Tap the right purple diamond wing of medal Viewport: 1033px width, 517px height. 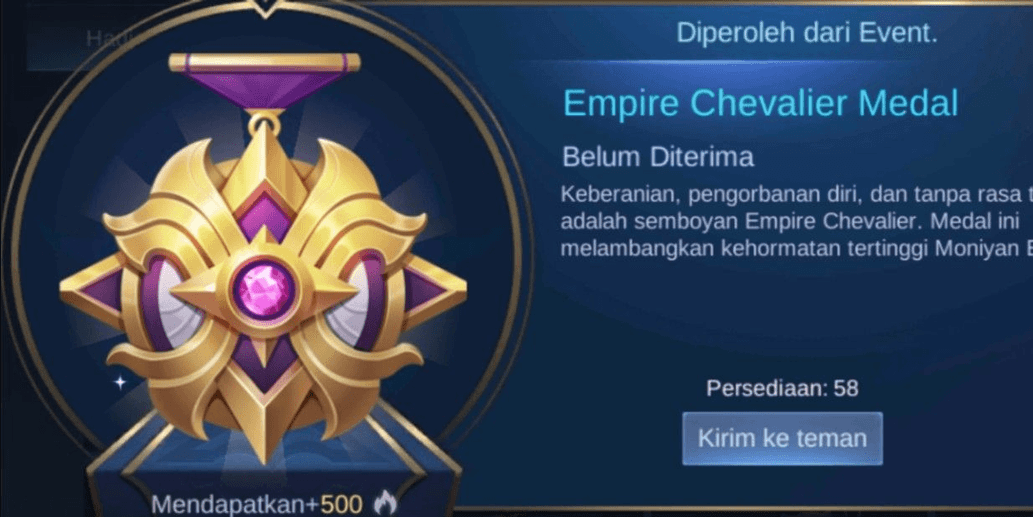(x=435, y=290)
